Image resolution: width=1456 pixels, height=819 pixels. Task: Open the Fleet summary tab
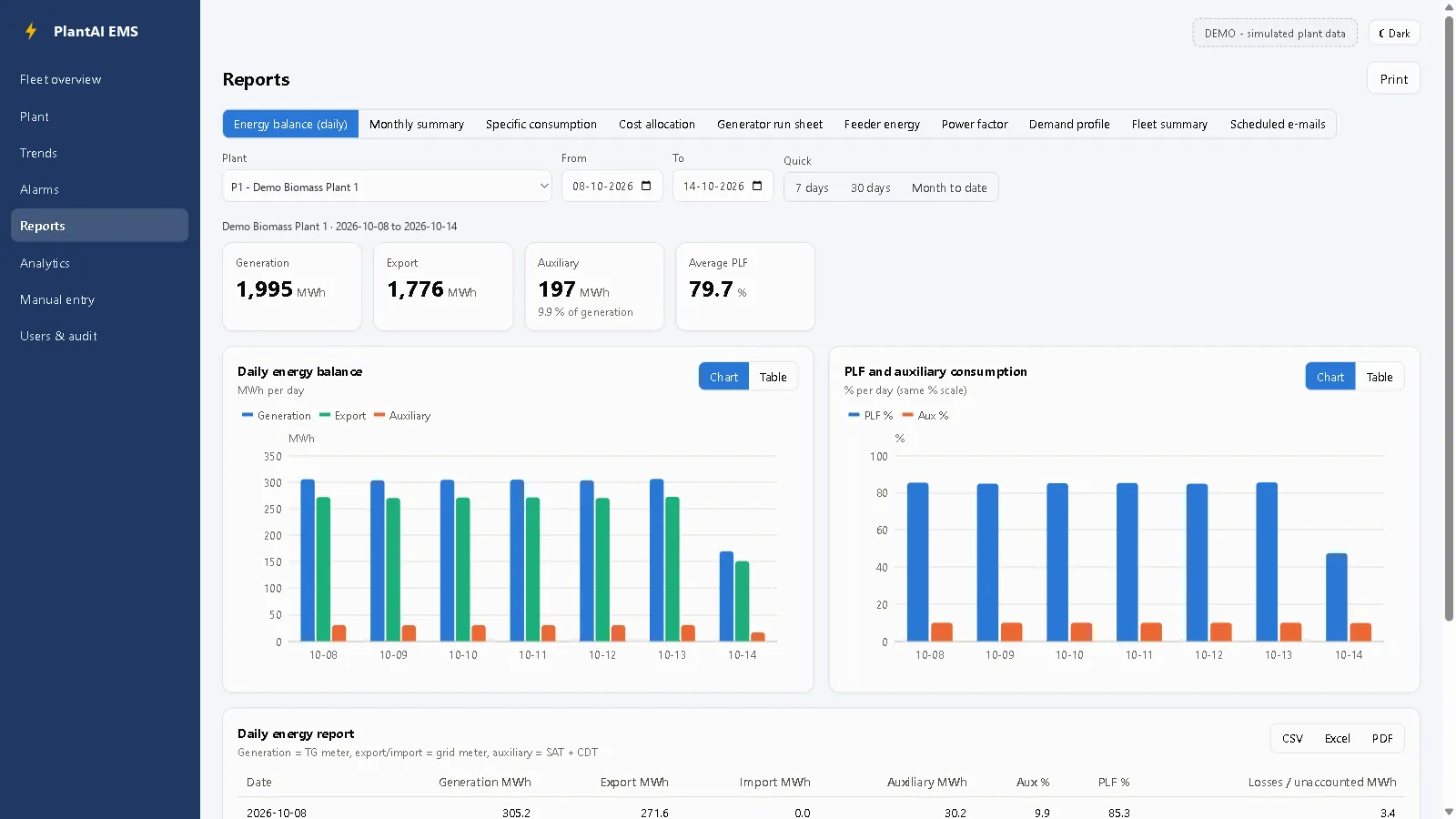(x=1169, y=124)
